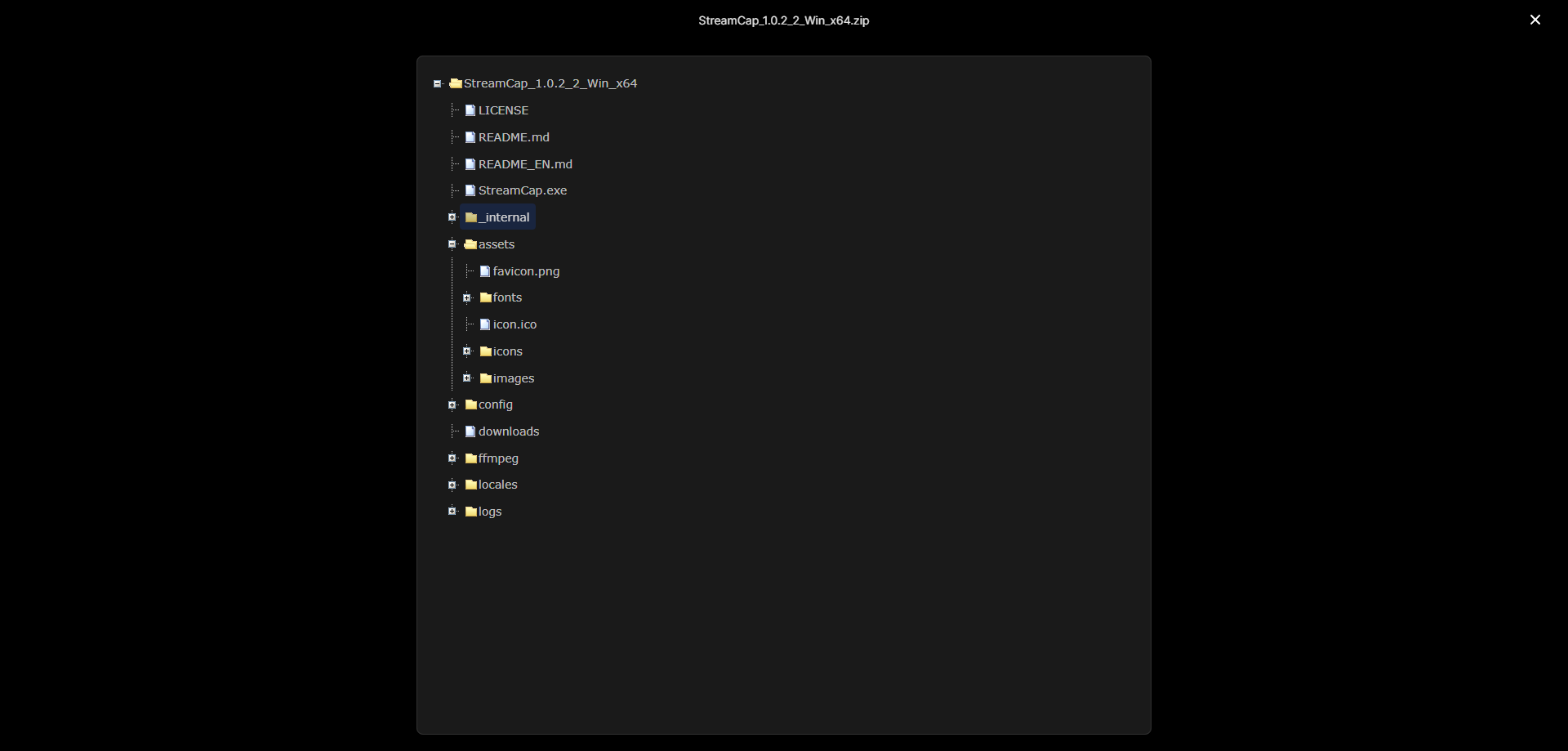The image size is (1568, 751).
Task: Select the README.md entry
Action: tap(514, 137)
